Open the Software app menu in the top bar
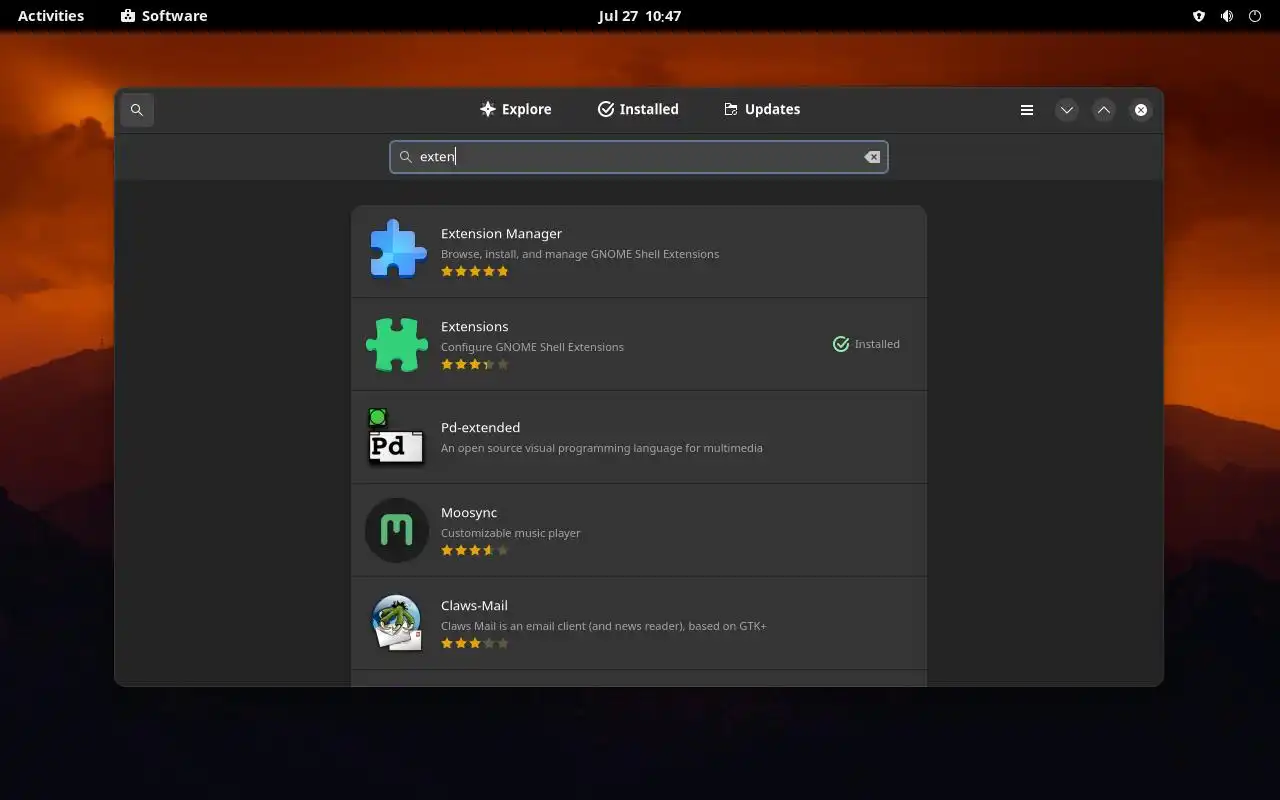 point(164,16)
